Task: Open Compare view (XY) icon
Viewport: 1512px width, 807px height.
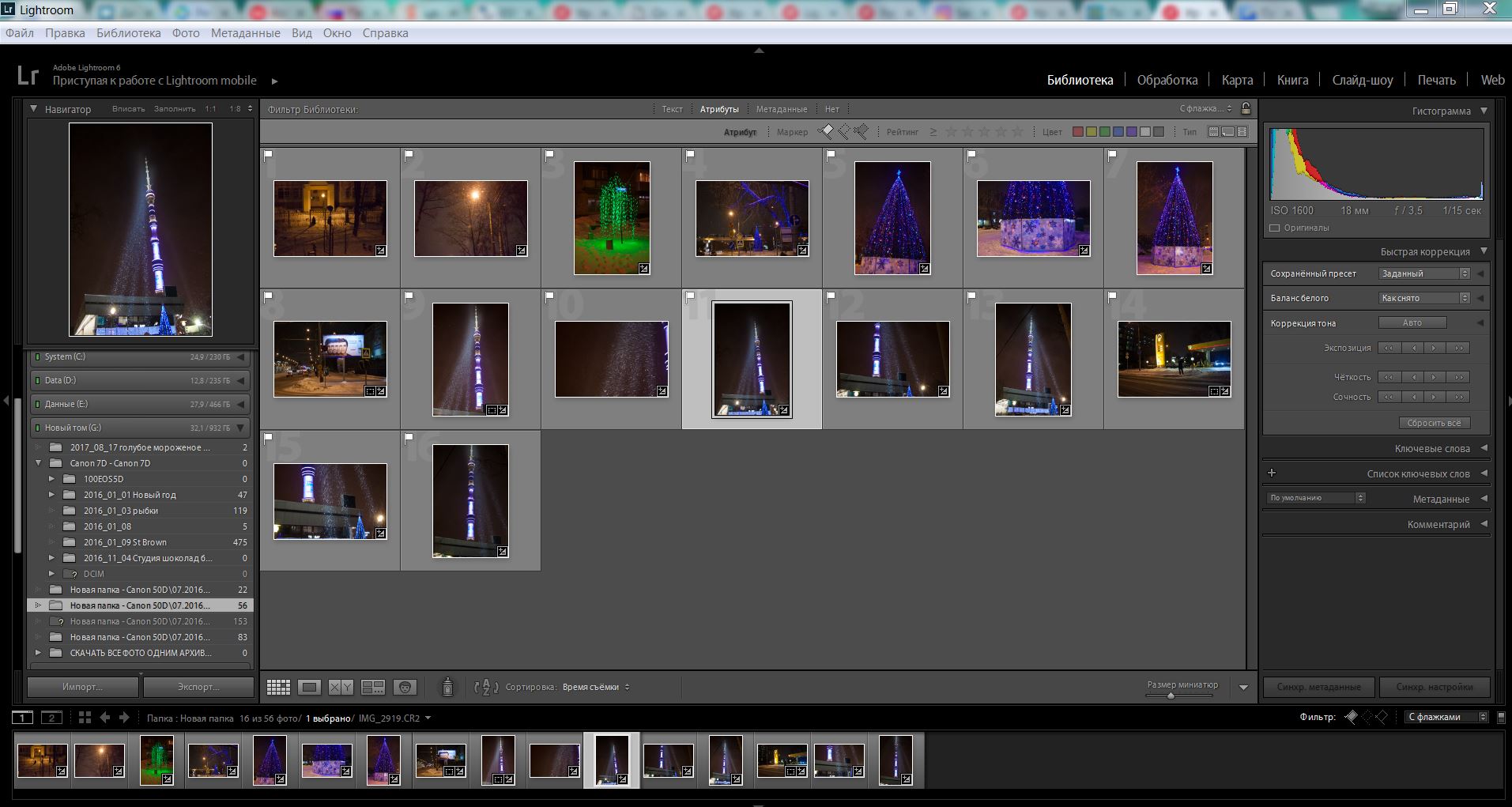Action: point(341,688)
